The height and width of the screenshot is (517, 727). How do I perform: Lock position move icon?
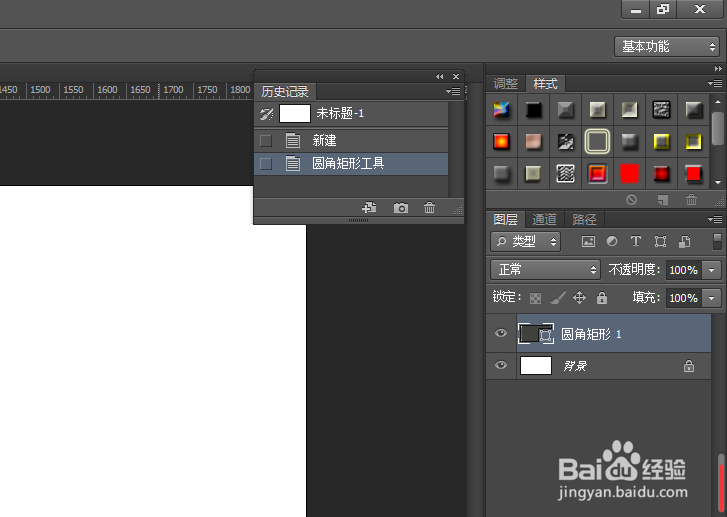coord(580,298)
